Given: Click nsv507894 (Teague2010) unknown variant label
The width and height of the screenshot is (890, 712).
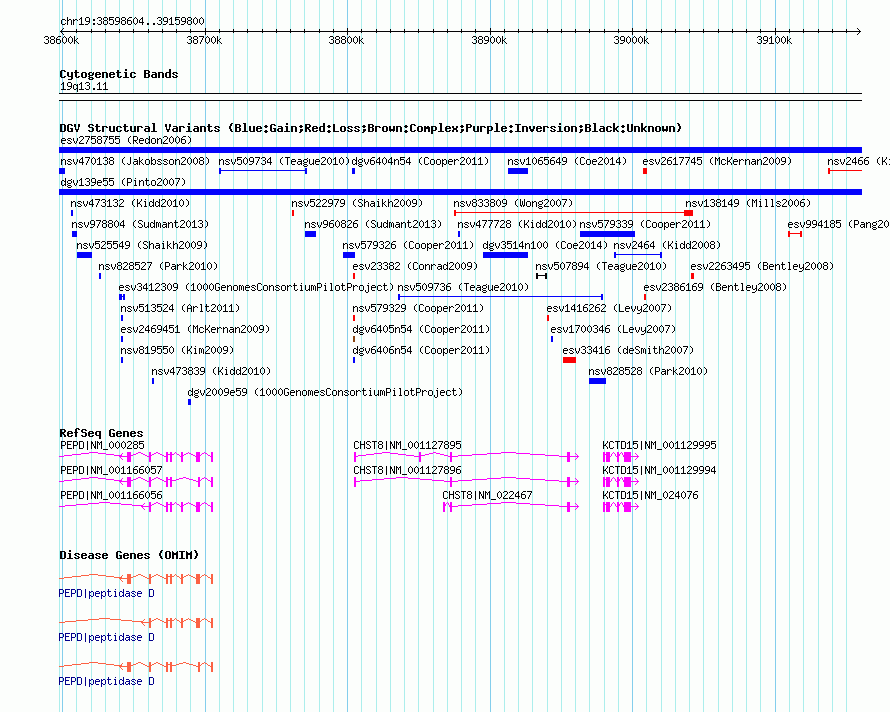Looking at the screenshot, I should [601, 266].
